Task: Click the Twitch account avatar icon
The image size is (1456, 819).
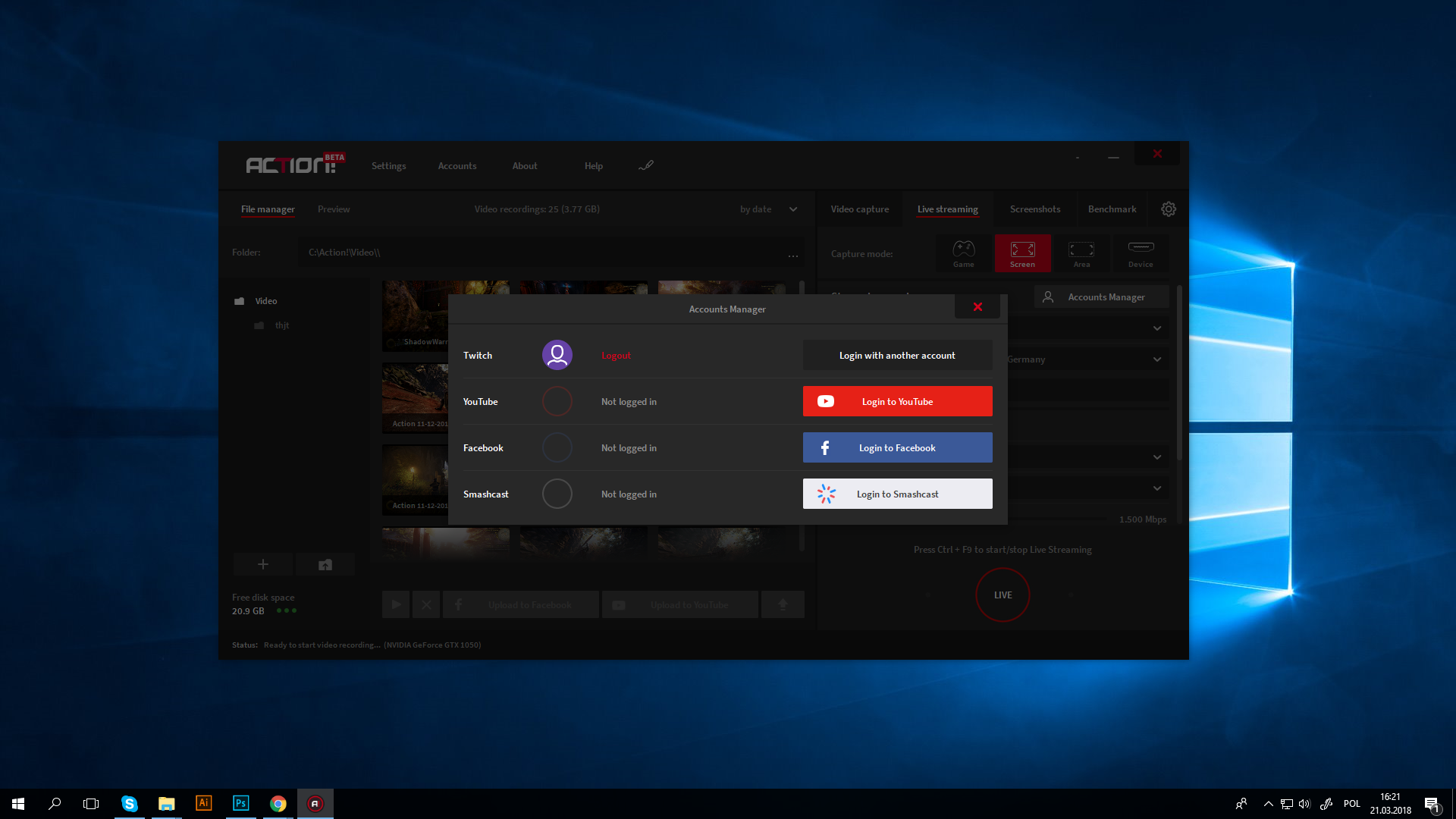Action: point(557,355)
